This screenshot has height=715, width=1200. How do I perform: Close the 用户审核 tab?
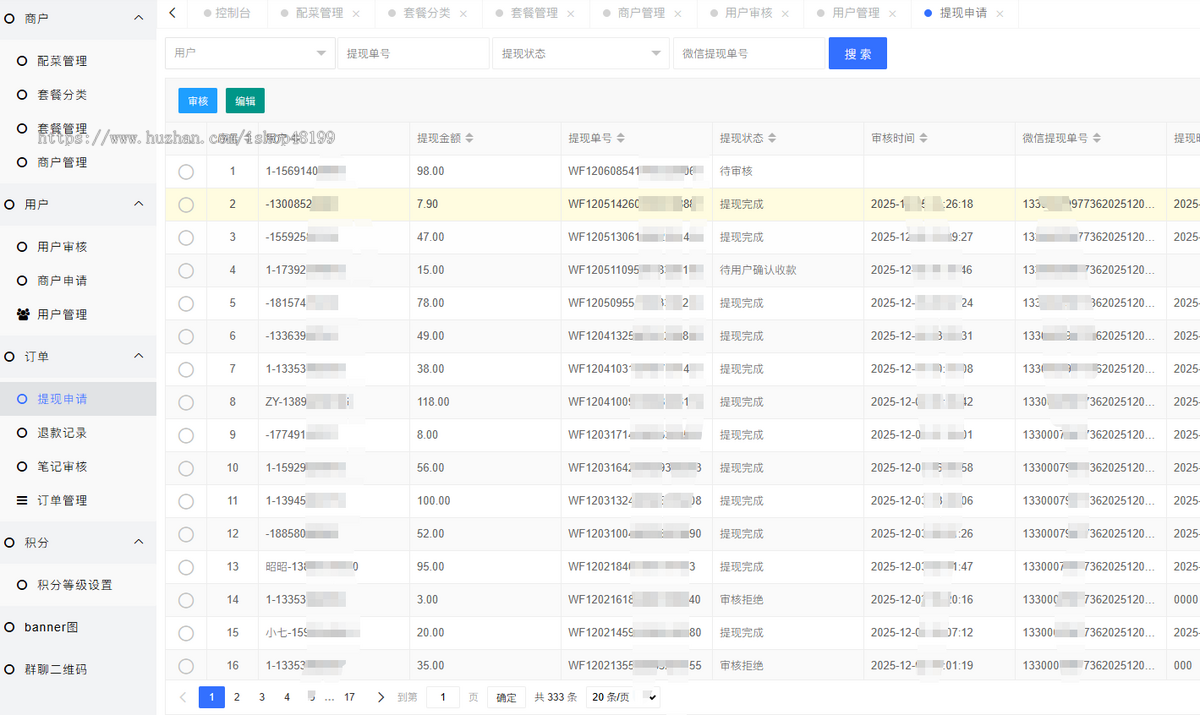point(785,14)
